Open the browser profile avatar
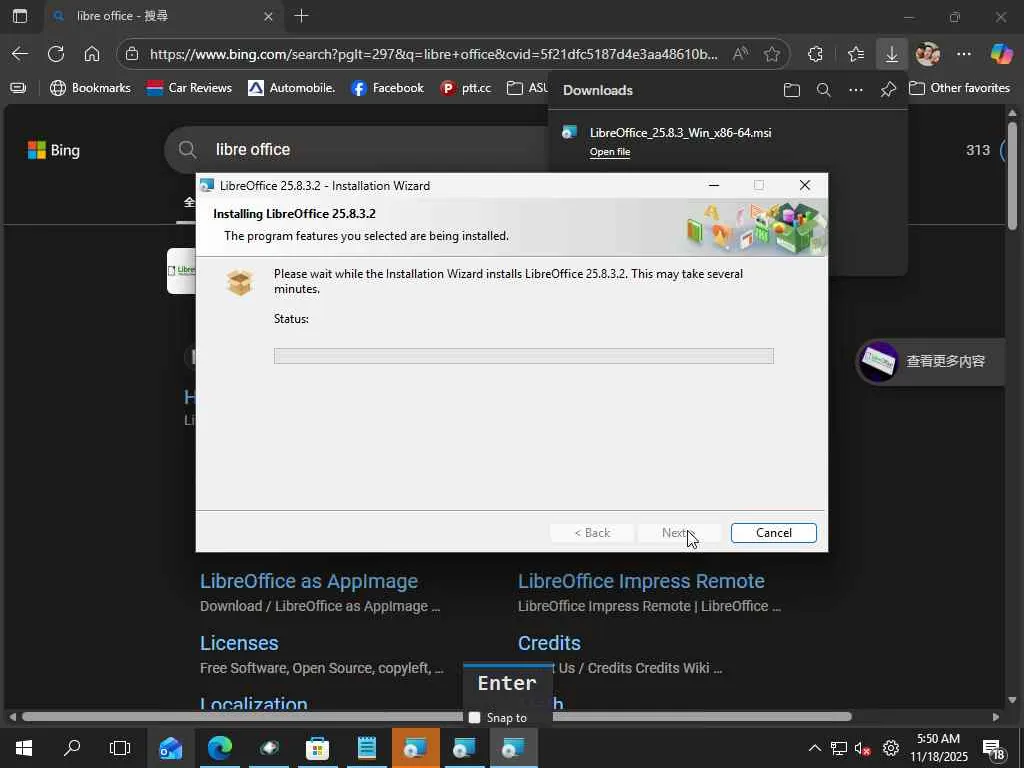1024x768 pixels. [928, 54]
